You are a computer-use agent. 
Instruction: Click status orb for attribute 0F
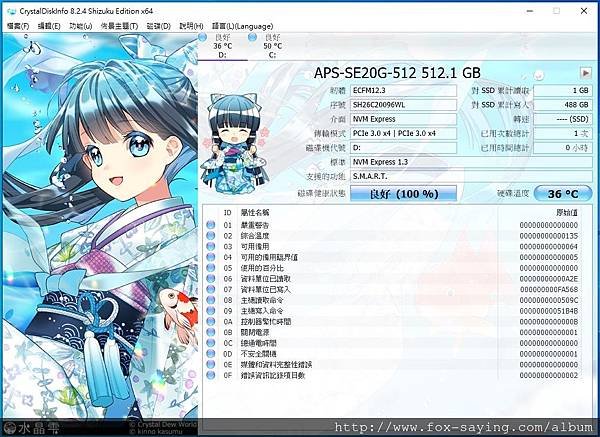click(x=210, y=375)
